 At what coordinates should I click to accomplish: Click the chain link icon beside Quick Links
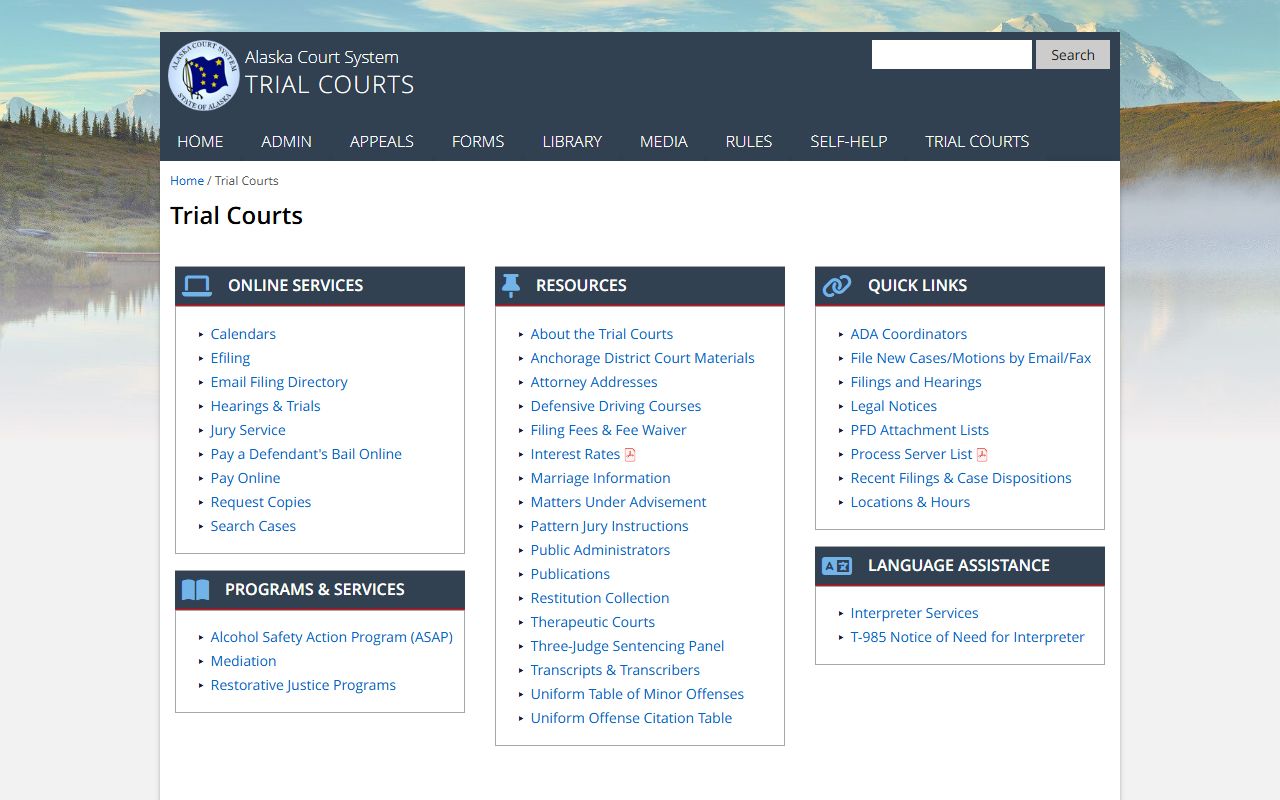click(x=836, y=286)
